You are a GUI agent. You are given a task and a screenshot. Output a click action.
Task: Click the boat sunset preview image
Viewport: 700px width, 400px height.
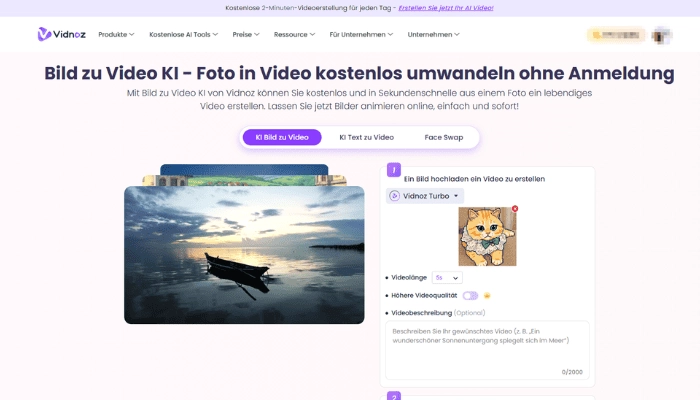[244, 255]
